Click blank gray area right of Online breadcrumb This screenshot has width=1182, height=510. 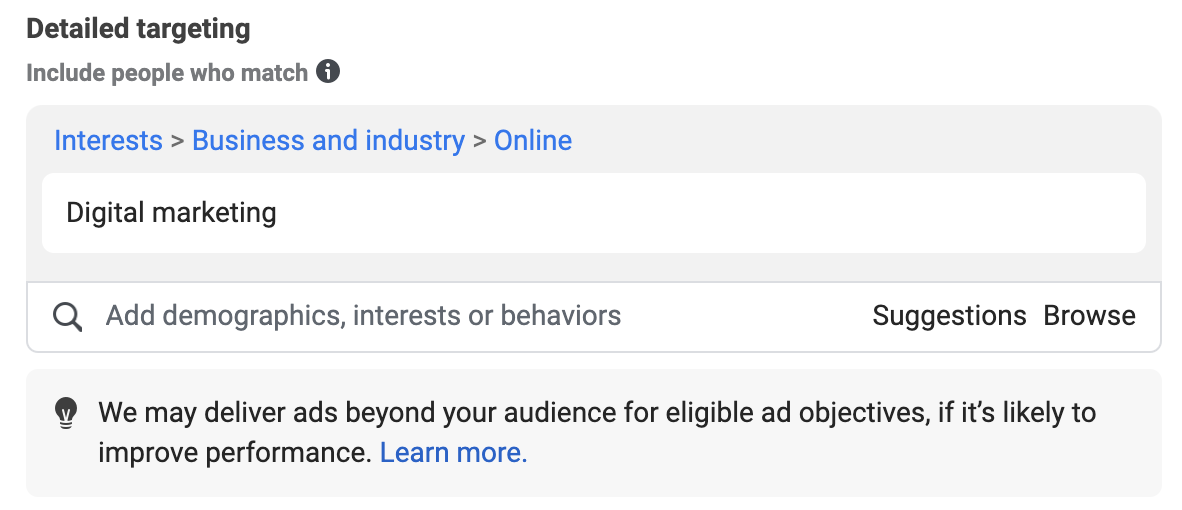tap(859, 141)
